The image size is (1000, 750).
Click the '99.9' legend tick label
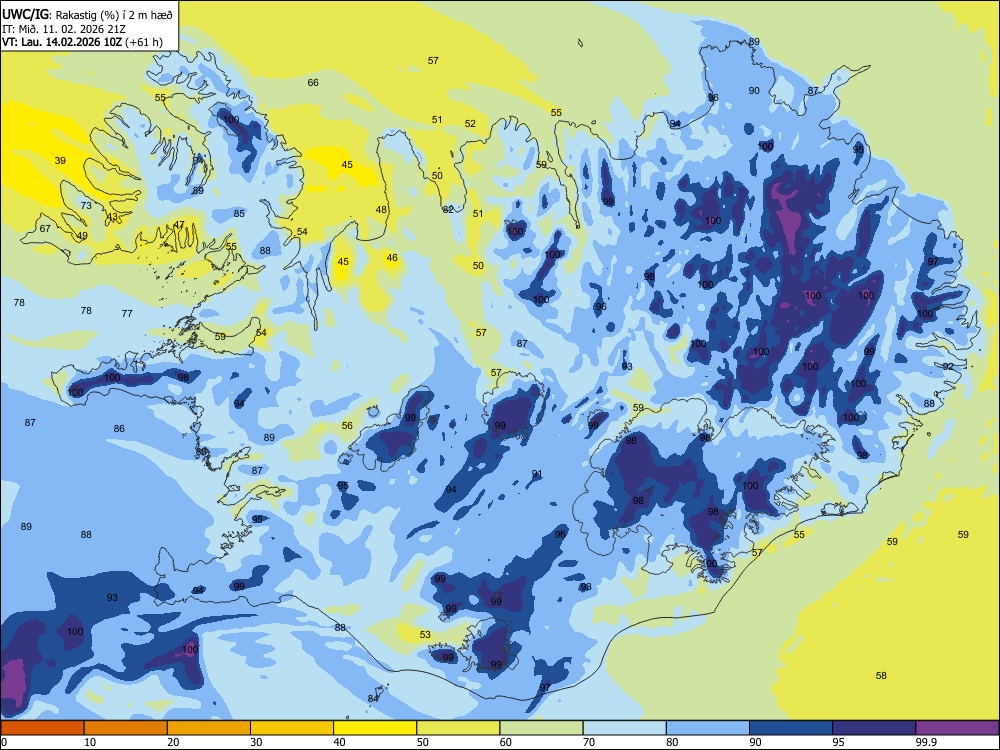coord(925,742)
